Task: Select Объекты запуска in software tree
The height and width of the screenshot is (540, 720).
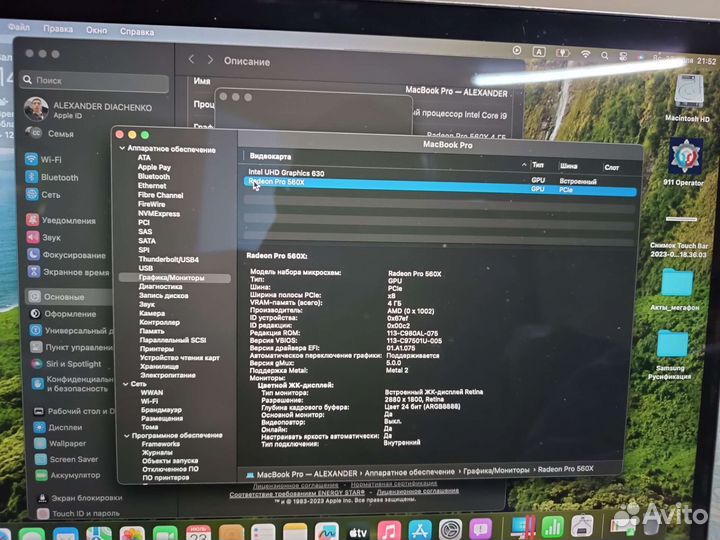Action: (x=170, y=461)
